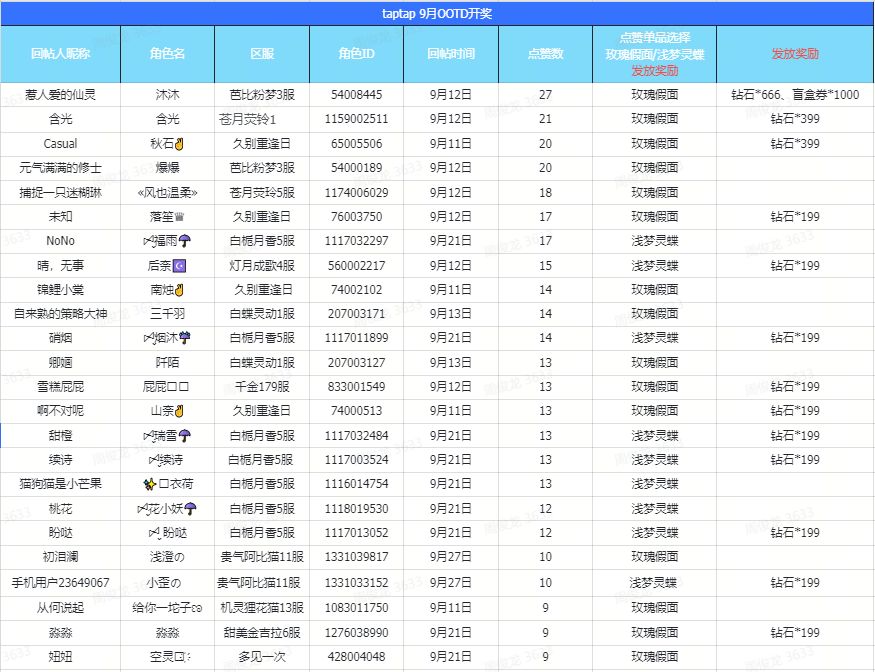Click the server cell 多见一次
Screen dimensions: 875x672
click(x=262, y=657)
